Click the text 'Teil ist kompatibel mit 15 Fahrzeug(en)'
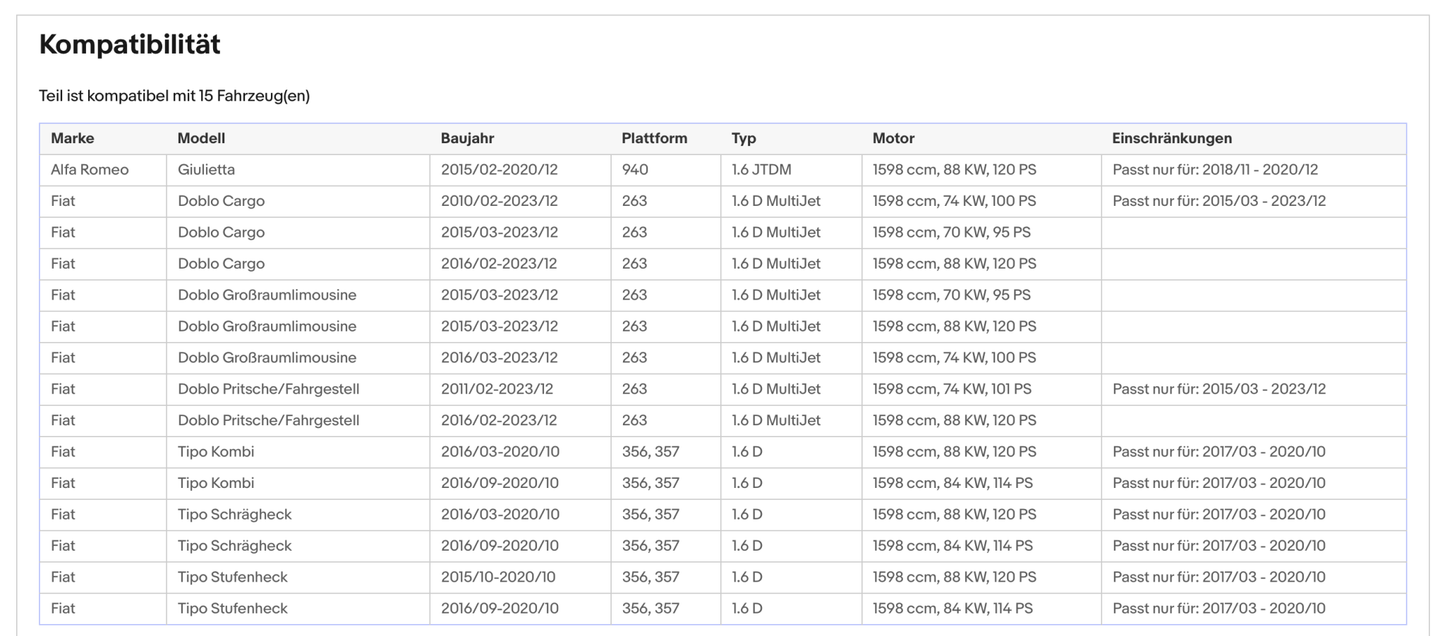 tap(174, 96)
